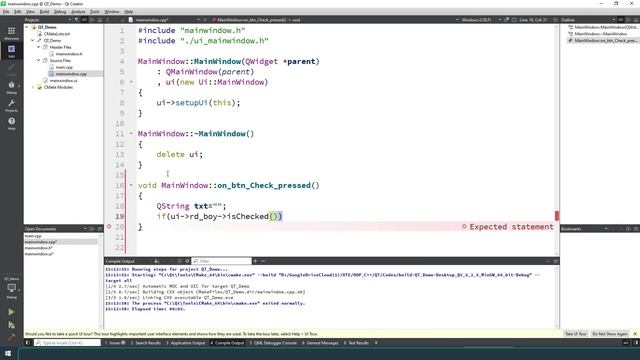Screen dimensions: 640x360
Task: Open the QT_Demo kit selector
Action: coord(11,288)
